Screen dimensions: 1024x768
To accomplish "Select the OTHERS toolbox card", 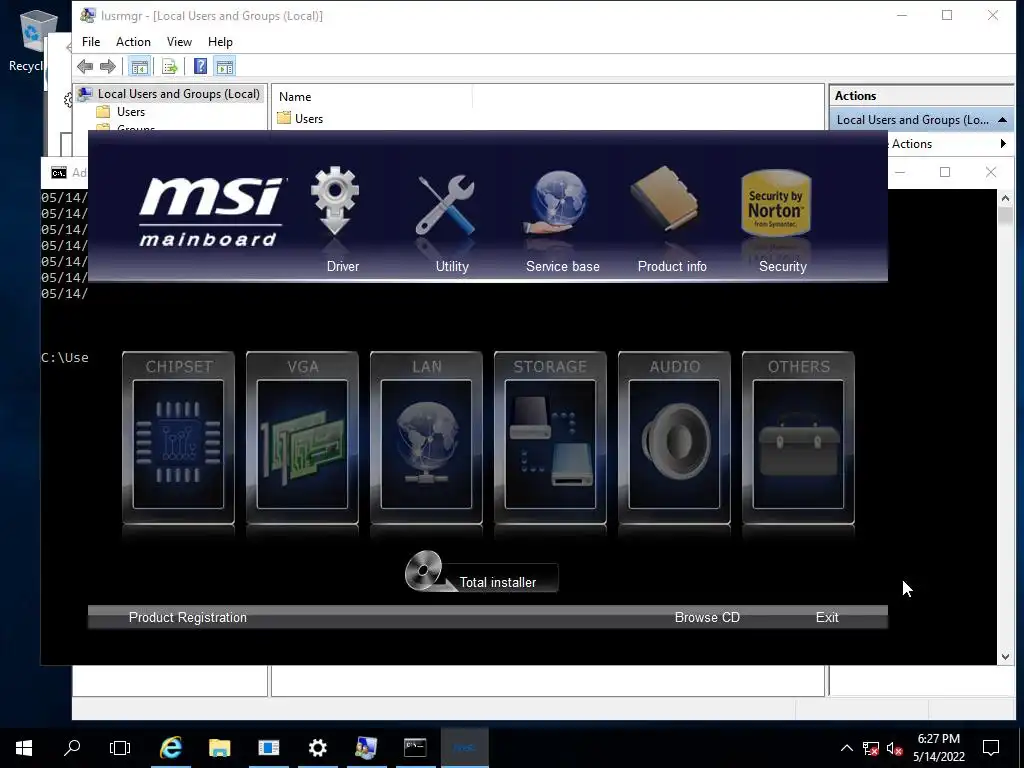I will 799,438.
